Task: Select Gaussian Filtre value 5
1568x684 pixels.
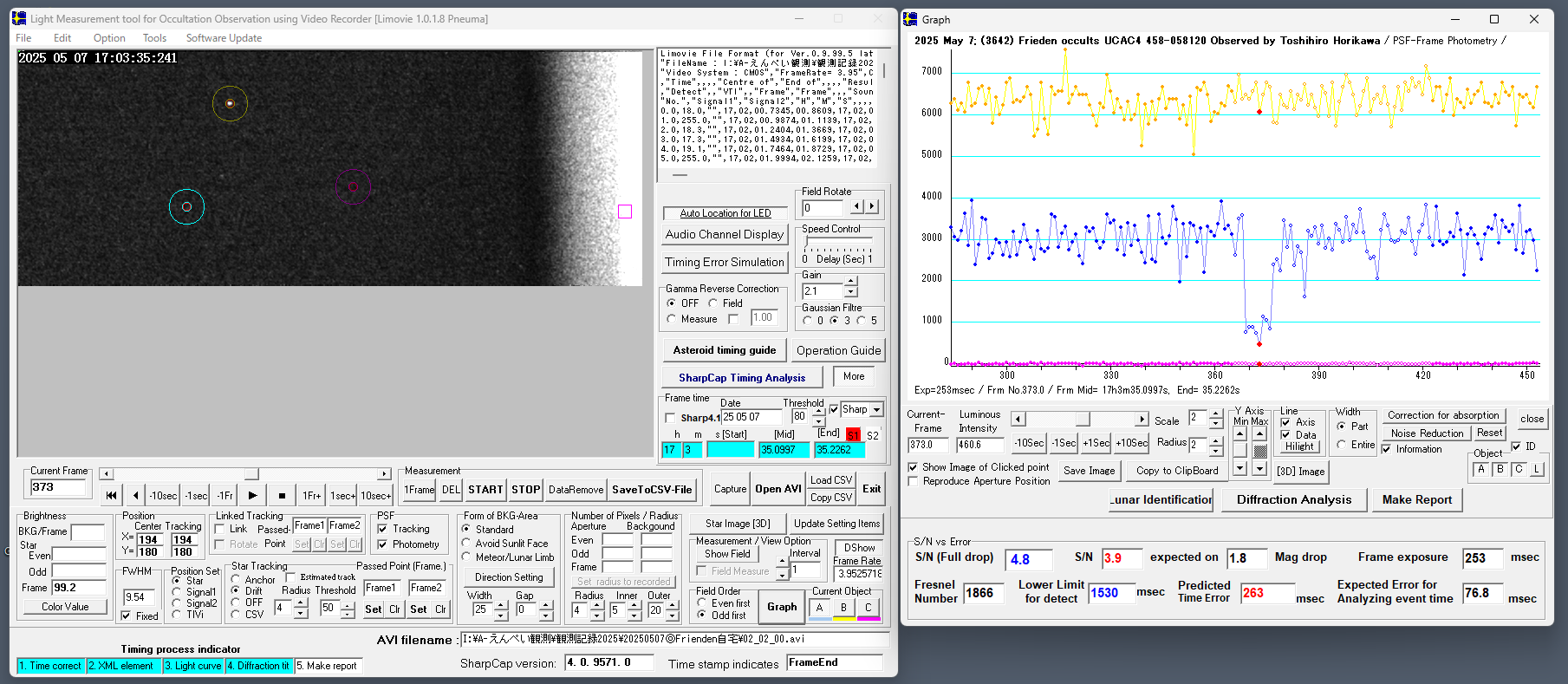Action: coord(861,321)
